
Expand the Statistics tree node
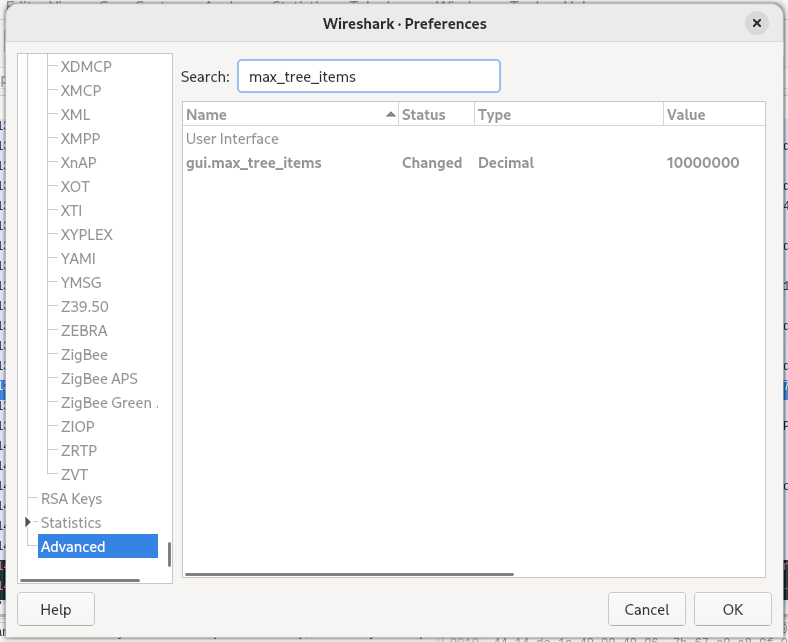(28, 522)
